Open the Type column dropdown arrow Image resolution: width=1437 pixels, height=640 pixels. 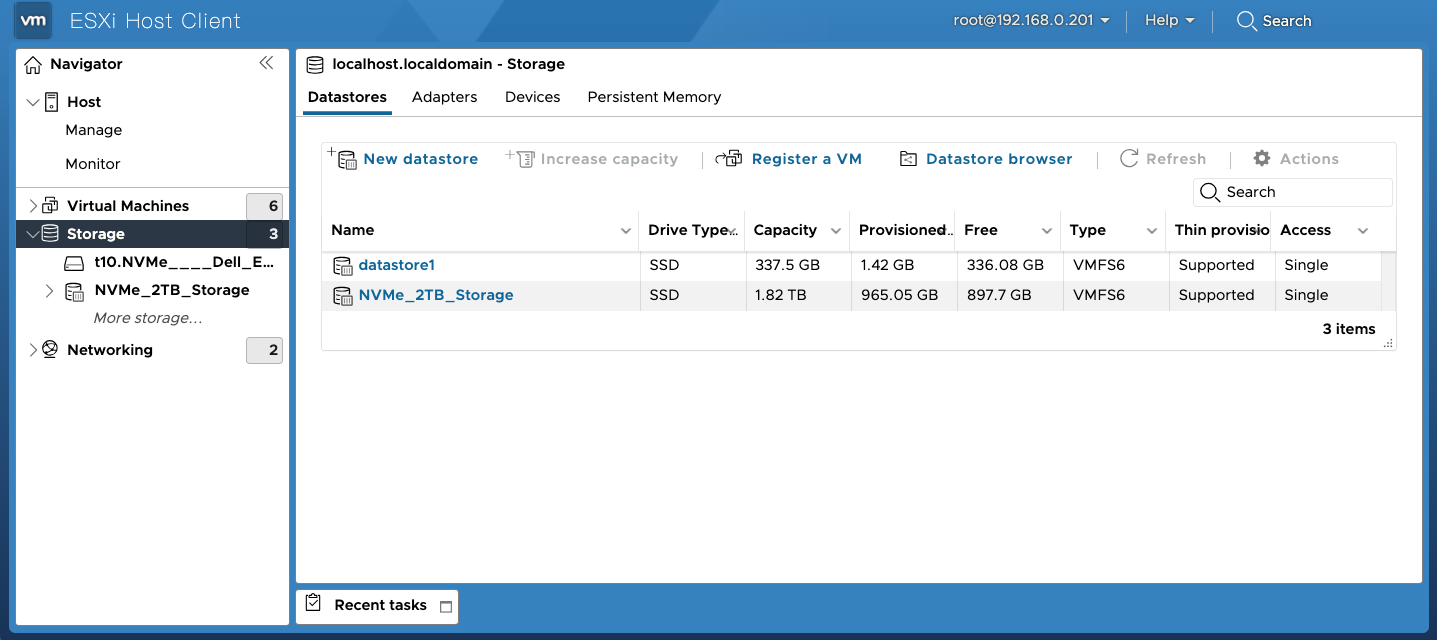(1152, 231)
